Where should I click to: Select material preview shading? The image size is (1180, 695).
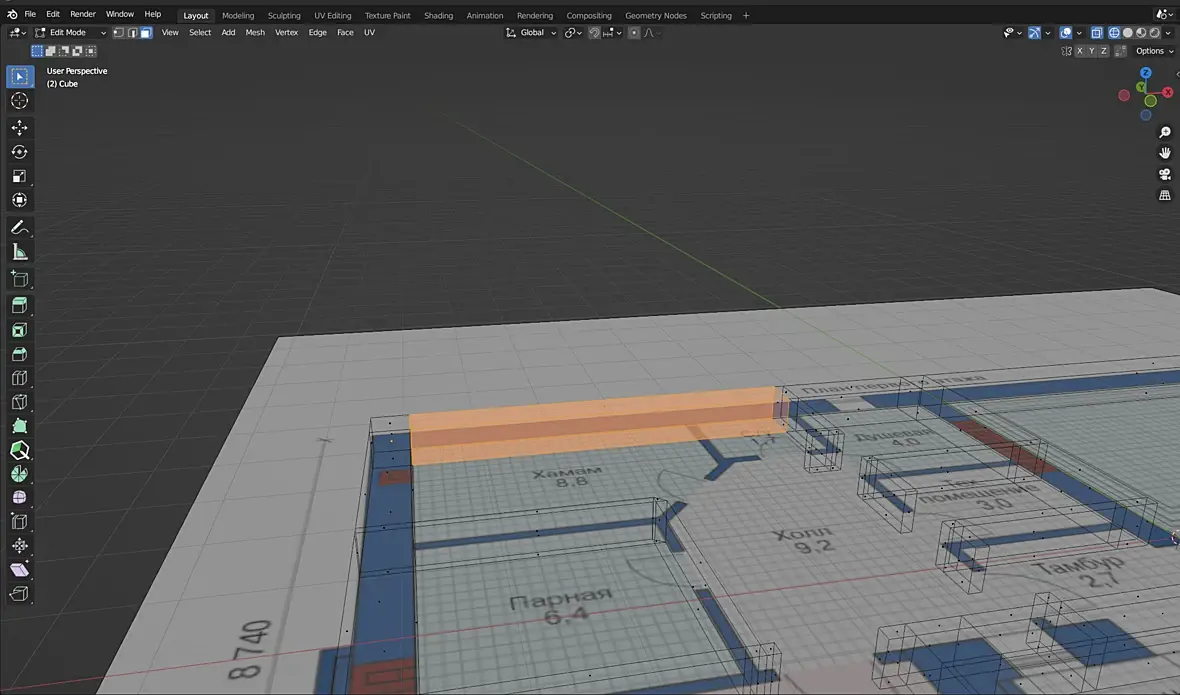click(1141, 32)
